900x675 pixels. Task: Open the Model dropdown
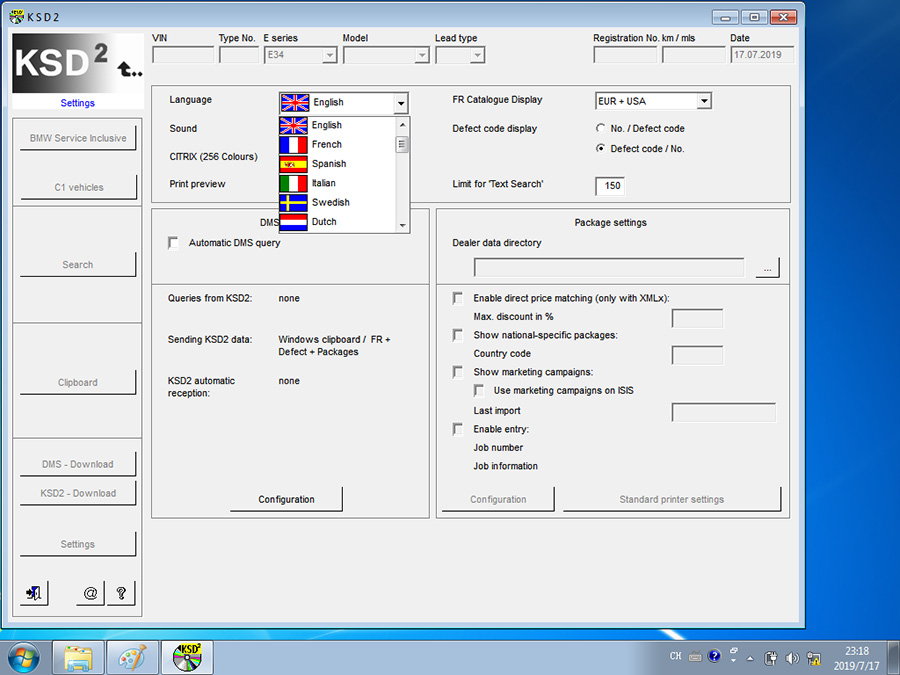coord(422,55)
